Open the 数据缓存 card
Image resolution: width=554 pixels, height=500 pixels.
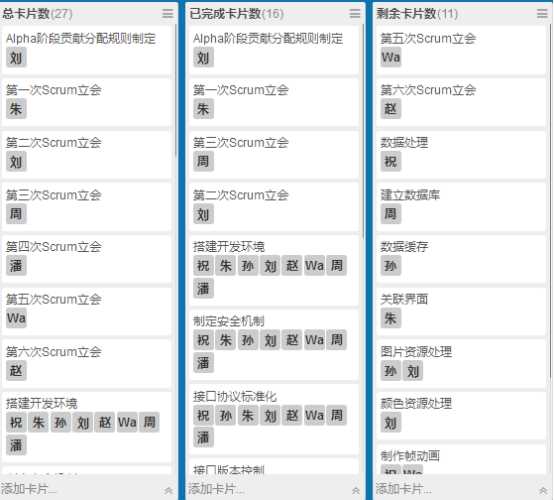(x=461, y=258)
